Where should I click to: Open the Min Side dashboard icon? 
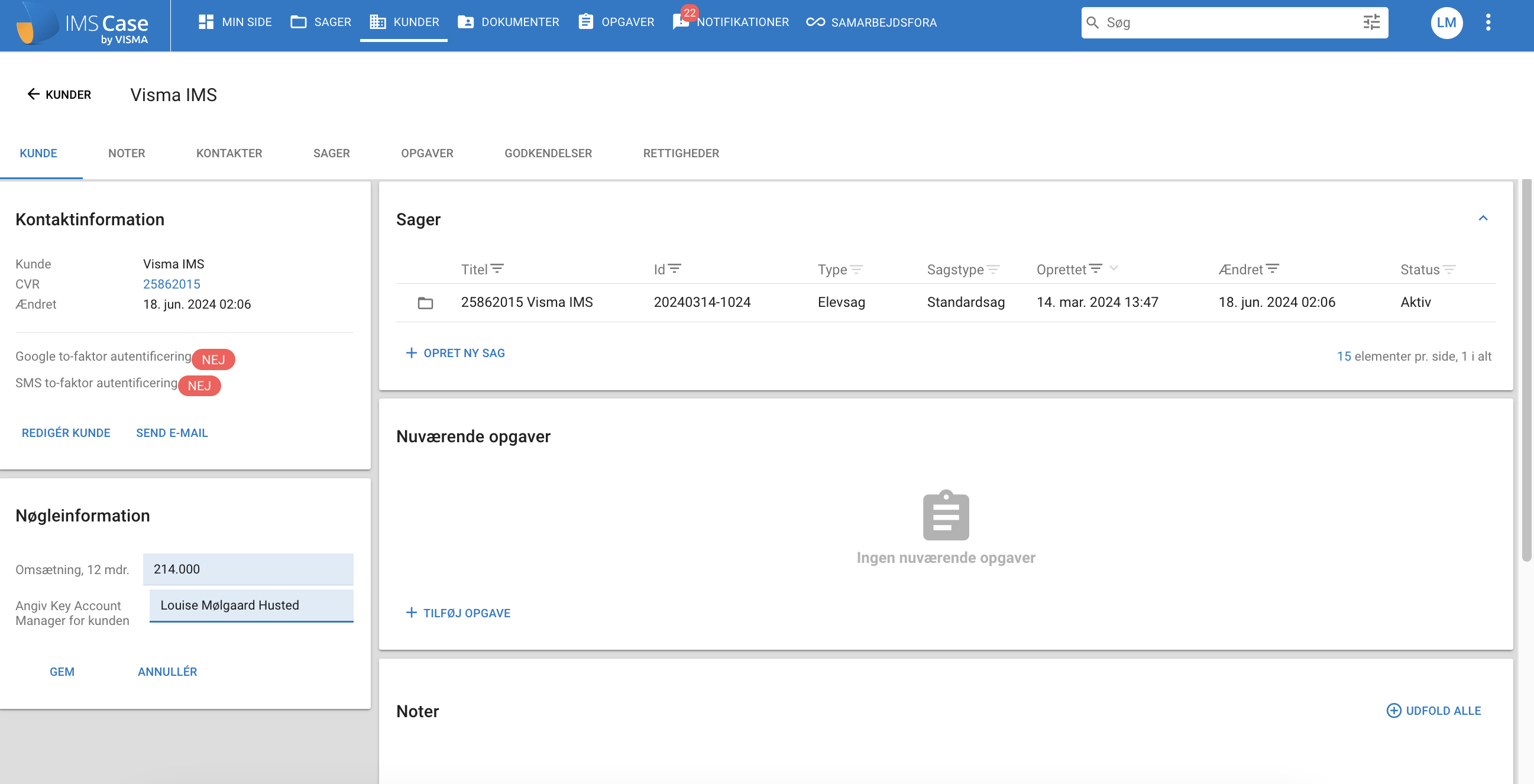click(206, 22)
